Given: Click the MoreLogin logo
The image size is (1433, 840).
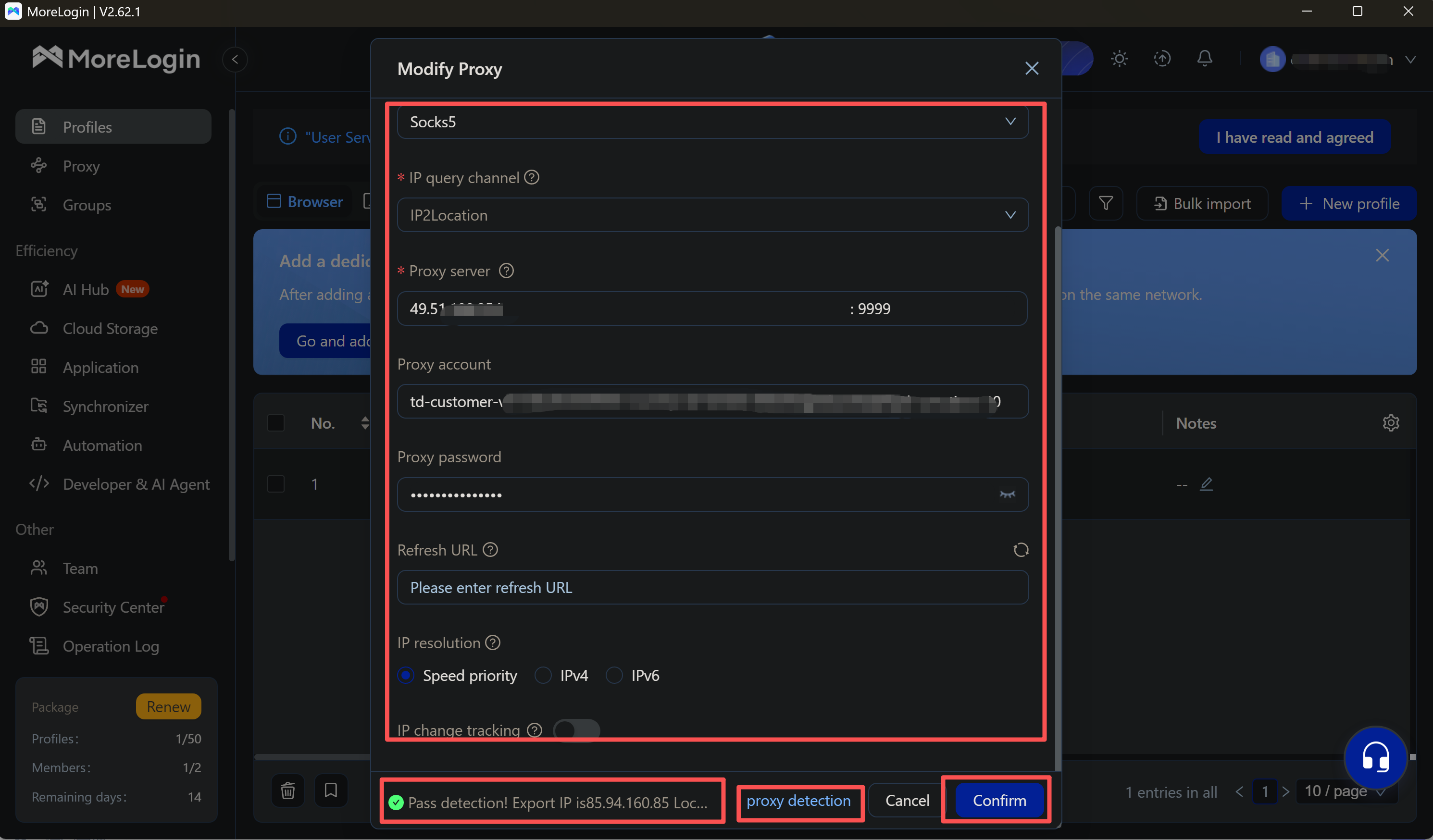Looking at the screenshot, I should coord(117,58).
